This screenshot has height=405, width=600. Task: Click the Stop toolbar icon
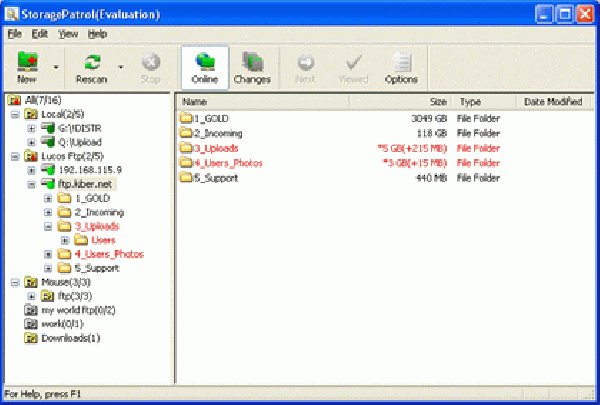click(151, 62)
